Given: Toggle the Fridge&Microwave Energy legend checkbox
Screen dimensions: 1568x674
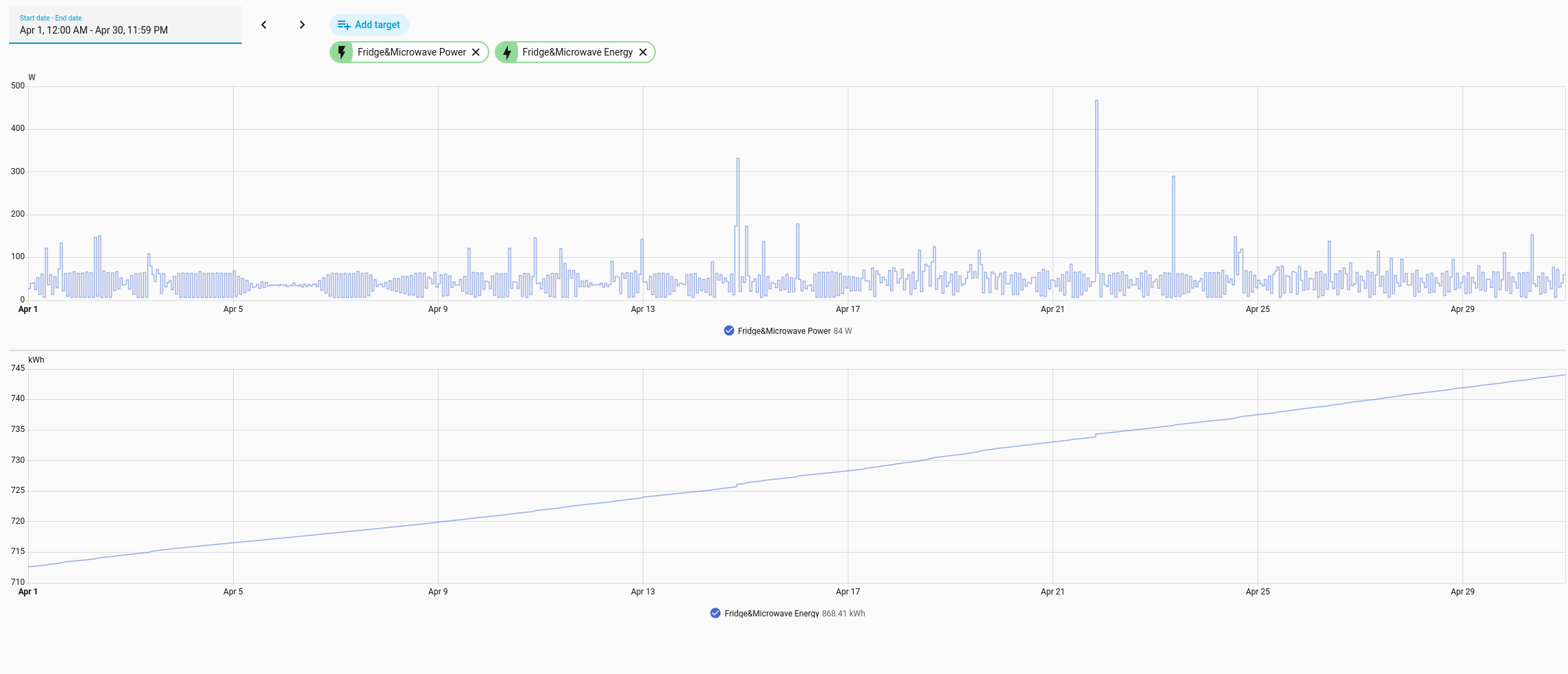Looking at the screenshot, I should [x=715, y=613].
